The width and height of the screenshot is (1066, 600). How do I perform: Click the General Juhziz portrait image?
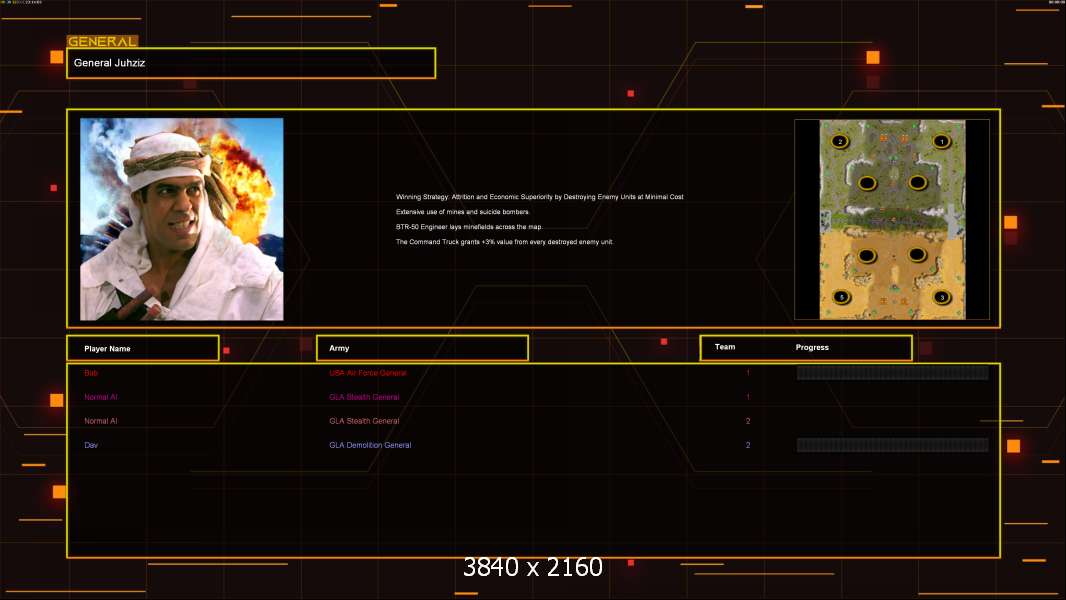(182, 219)
